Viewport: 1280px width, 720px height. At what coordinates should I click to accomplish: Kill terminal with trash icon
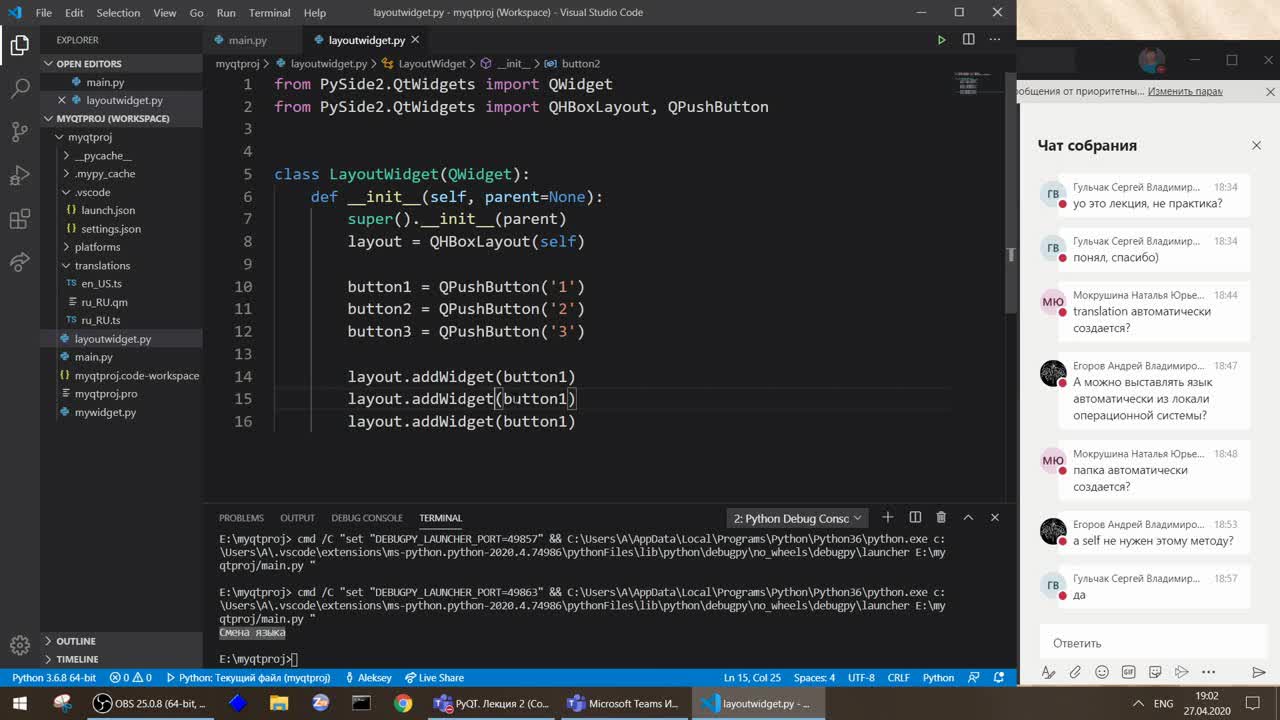(x=941, y=517)
